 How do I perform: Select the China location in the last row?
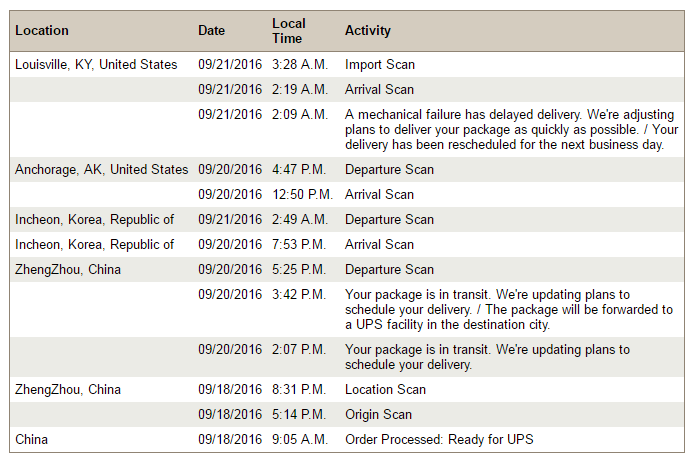point(31,440)
